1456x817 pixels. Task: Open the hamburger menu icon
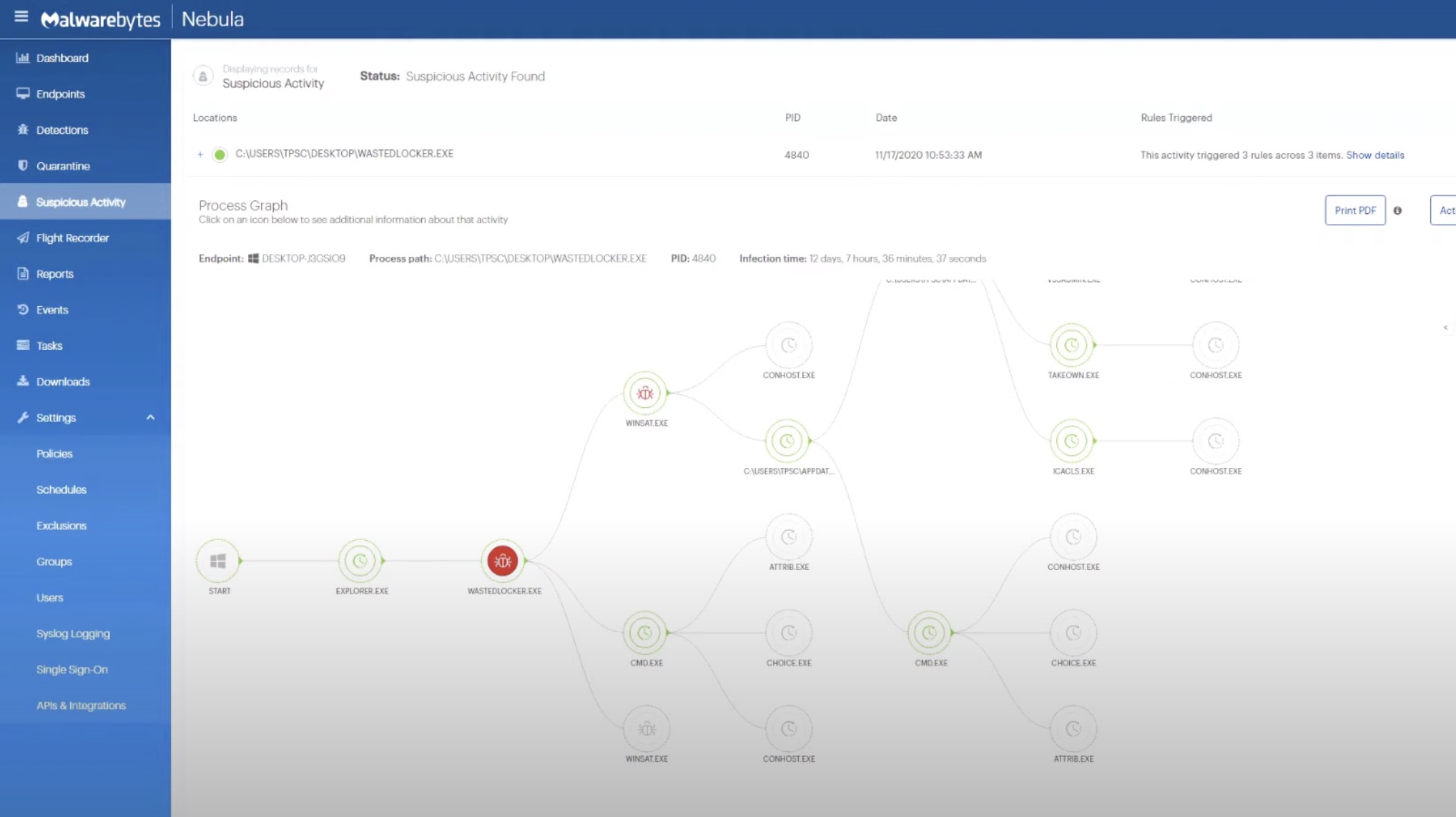click(21, 16)
